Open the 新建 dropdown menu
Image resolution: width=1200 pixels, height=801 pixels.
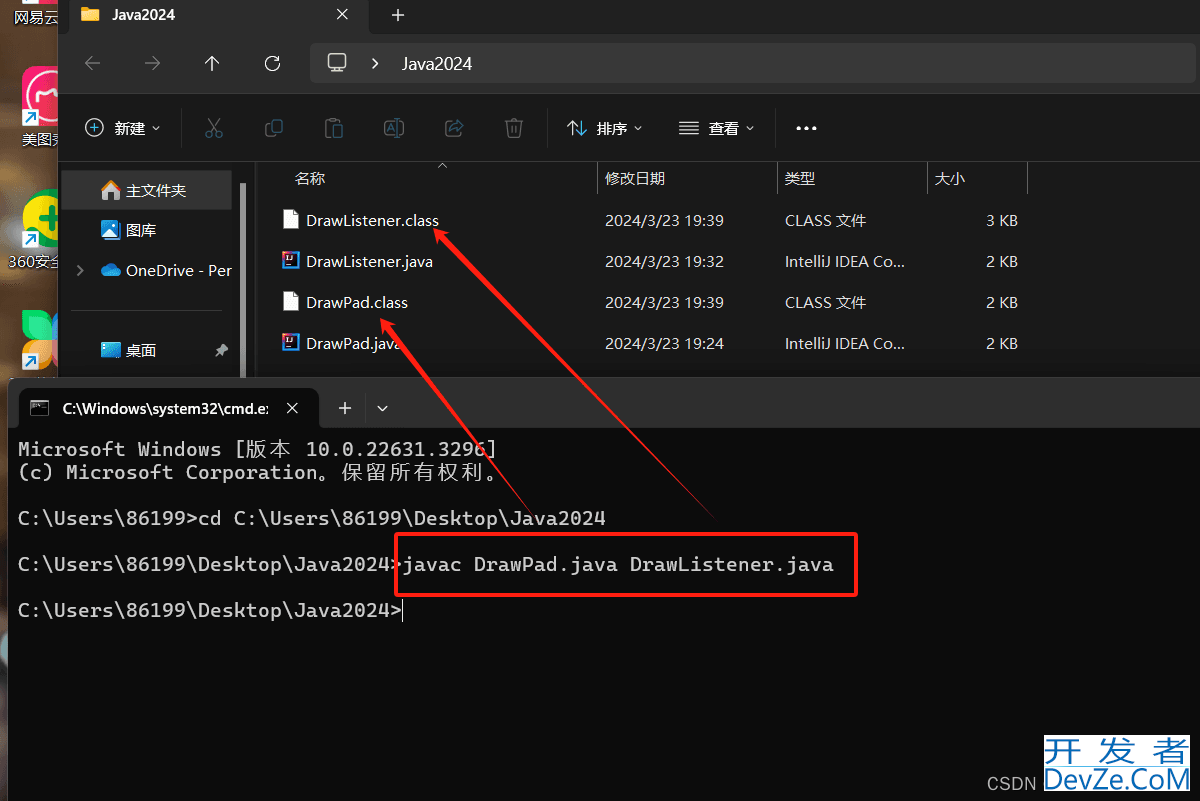pos(122,128)
